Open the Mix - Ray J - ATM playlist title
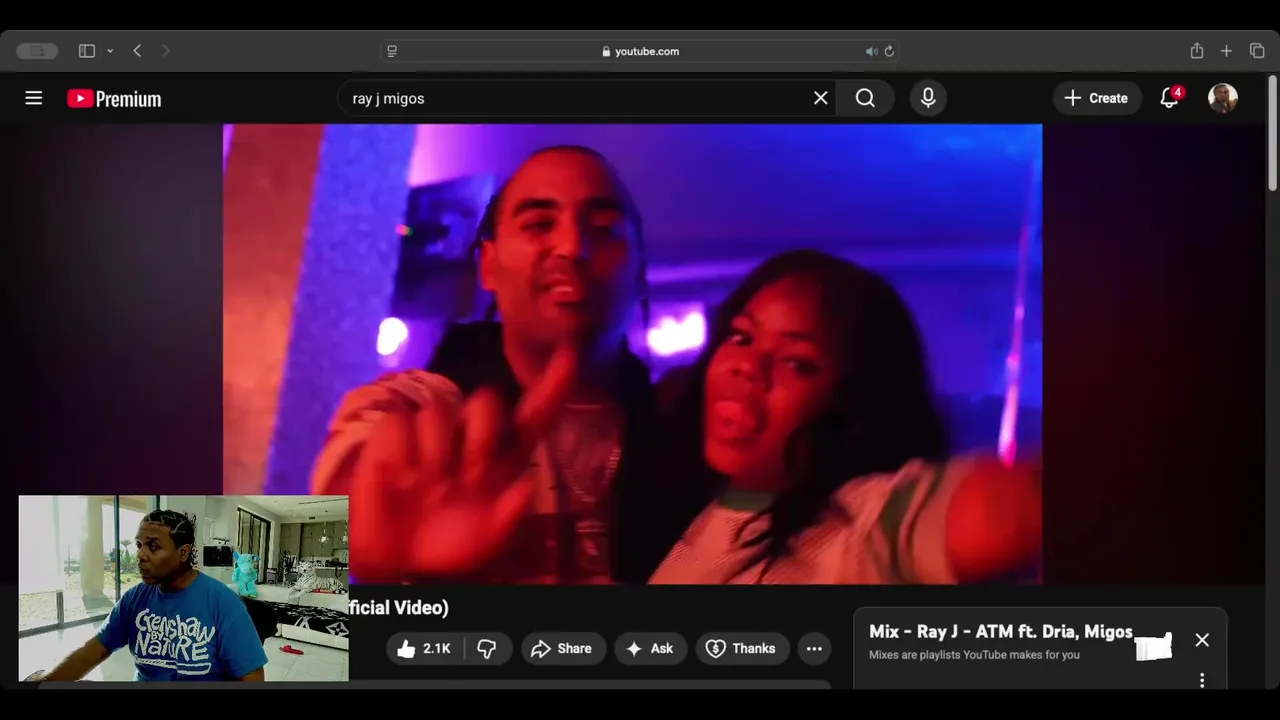1280x720 pixels. click(1001, 632)
